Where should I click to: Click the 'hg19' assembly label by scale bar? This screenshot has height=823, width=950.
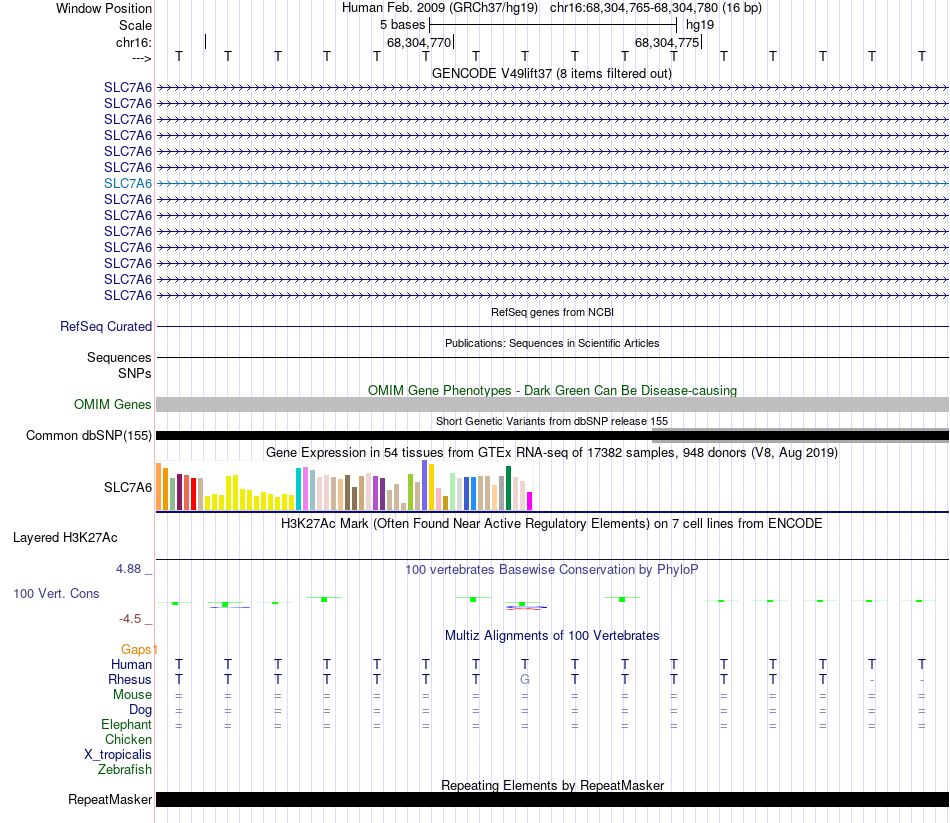(700, 25)
